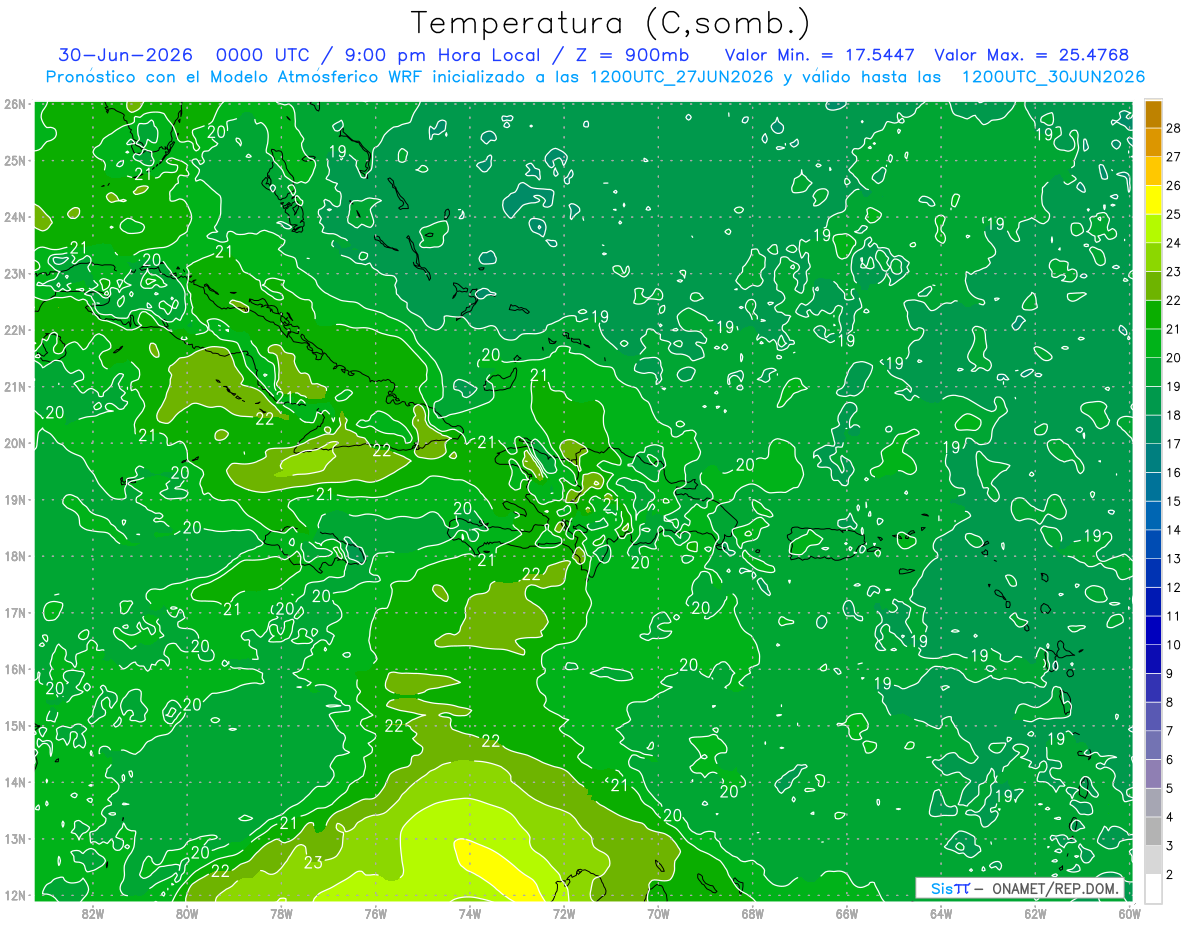This screenshot has height=927, width=1200.
Task: Click the Valor Min. = 17.5447 readout
Action: pyautogui.click(x=819, y=55)
